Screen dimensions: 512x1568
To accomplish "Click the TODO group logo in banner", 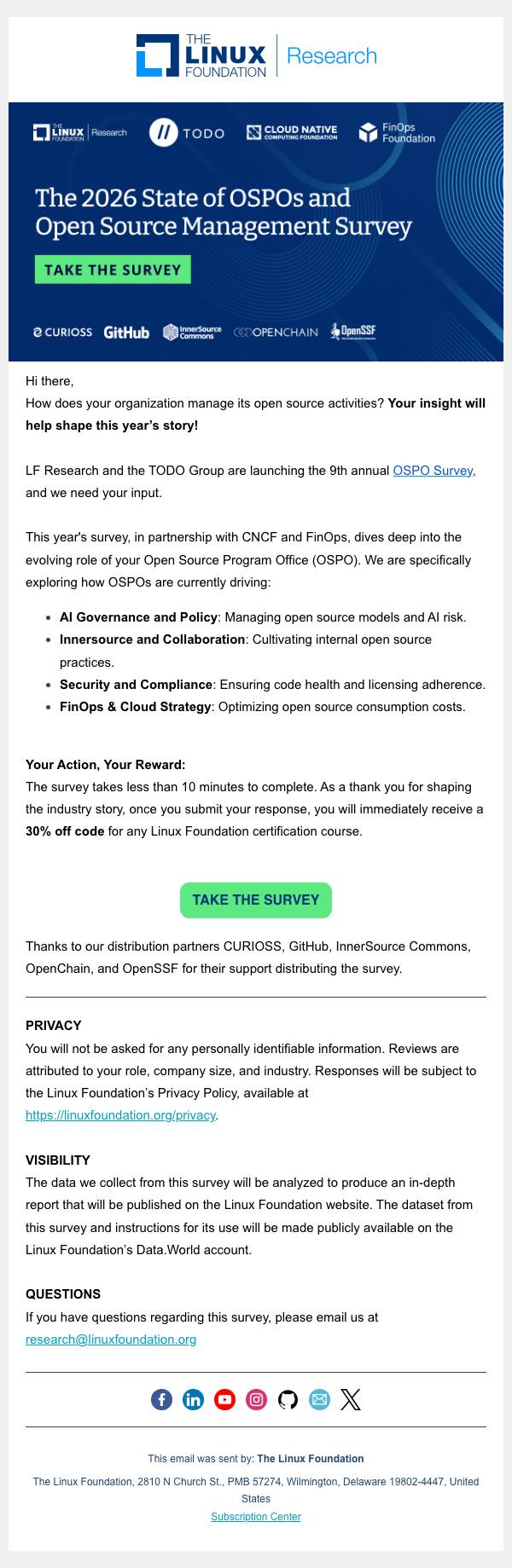I will (x=187, y=133).
